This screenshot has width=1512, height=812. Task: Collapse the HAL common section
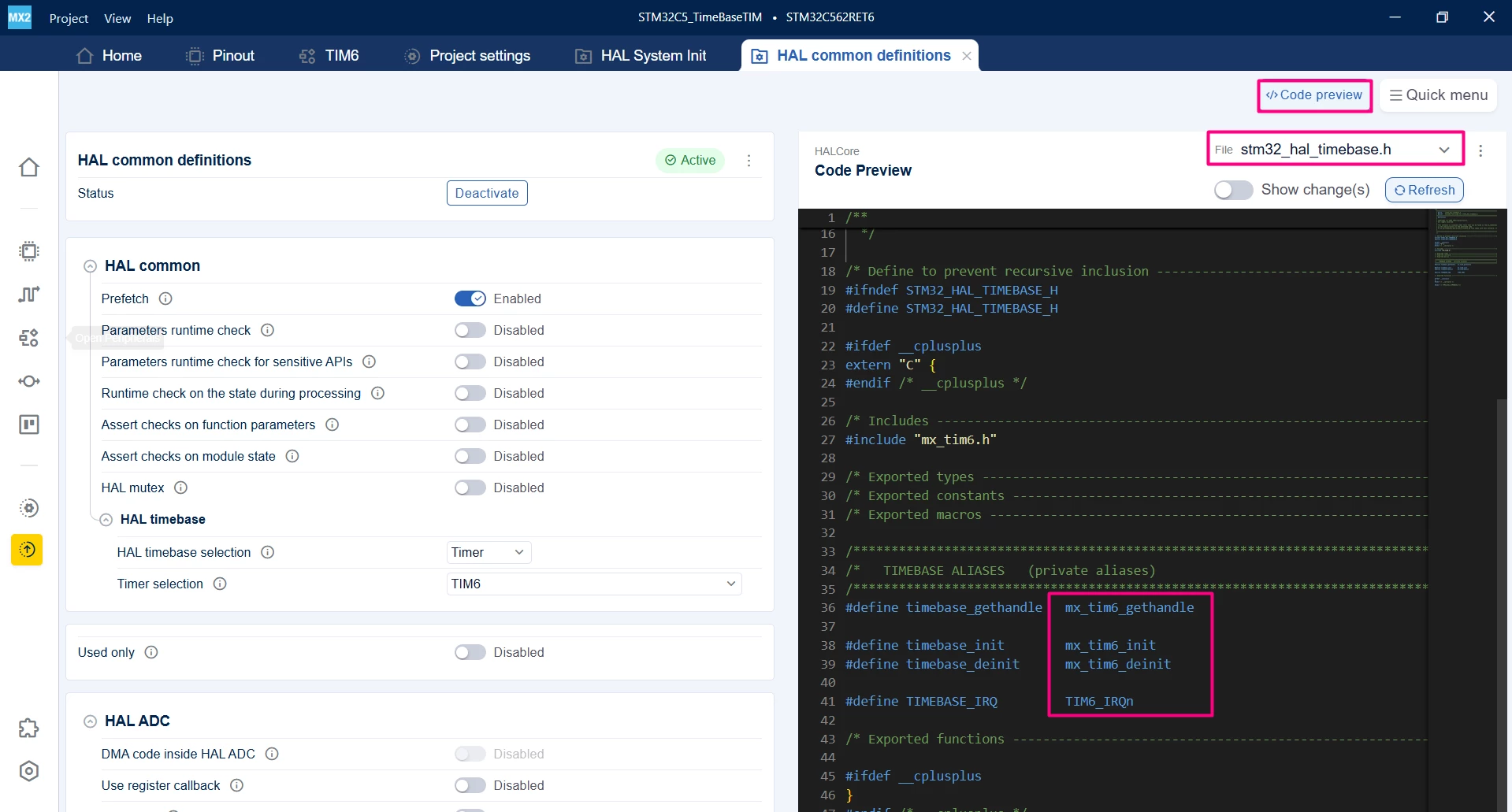(x=90, y=266)
